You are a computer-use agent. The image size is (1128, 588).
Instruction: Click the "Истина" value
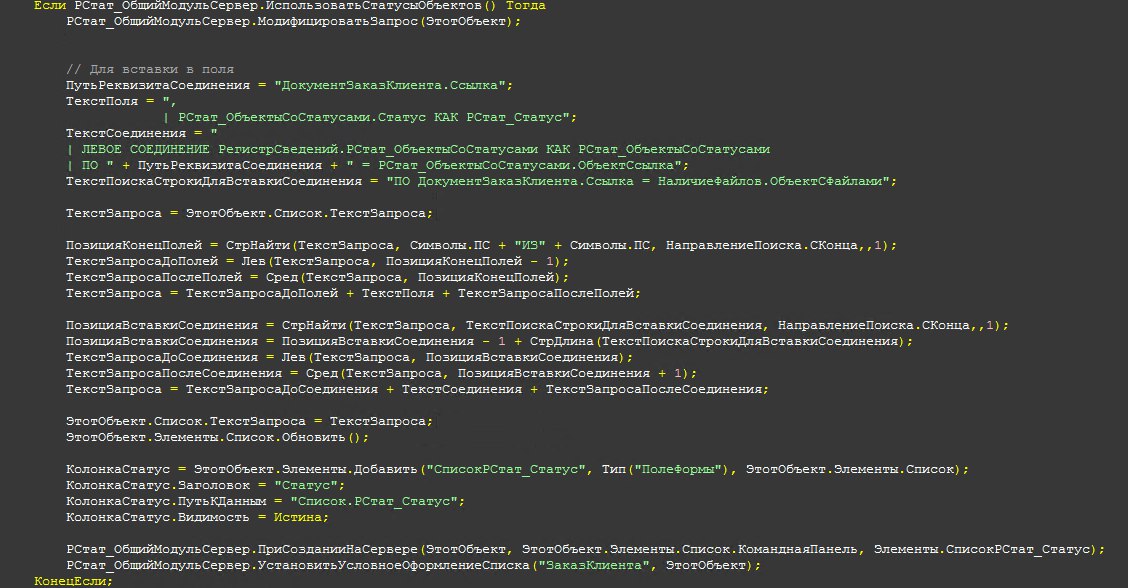[298, 517]
